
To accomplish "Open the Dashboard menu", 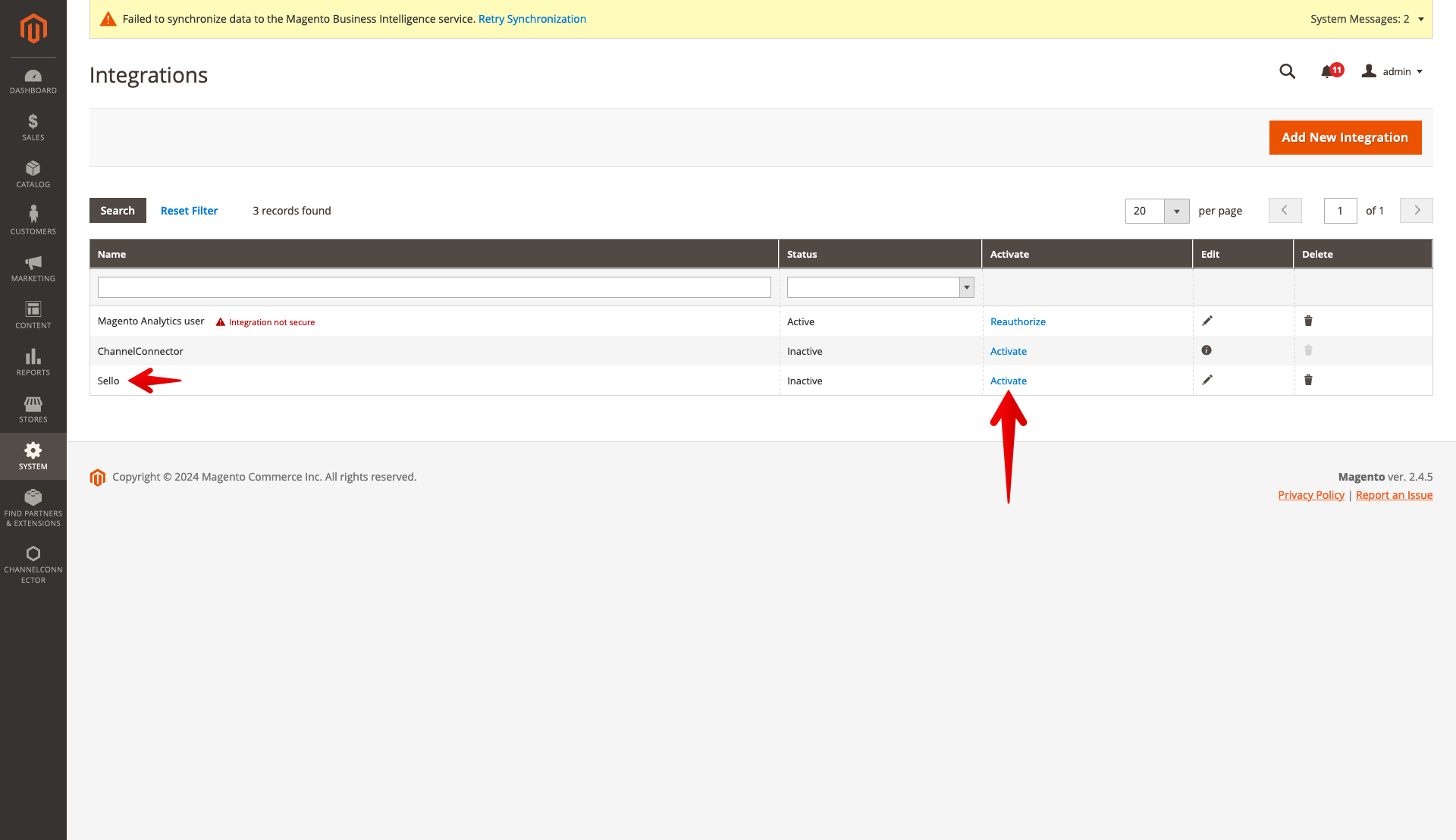I will 33,82.
